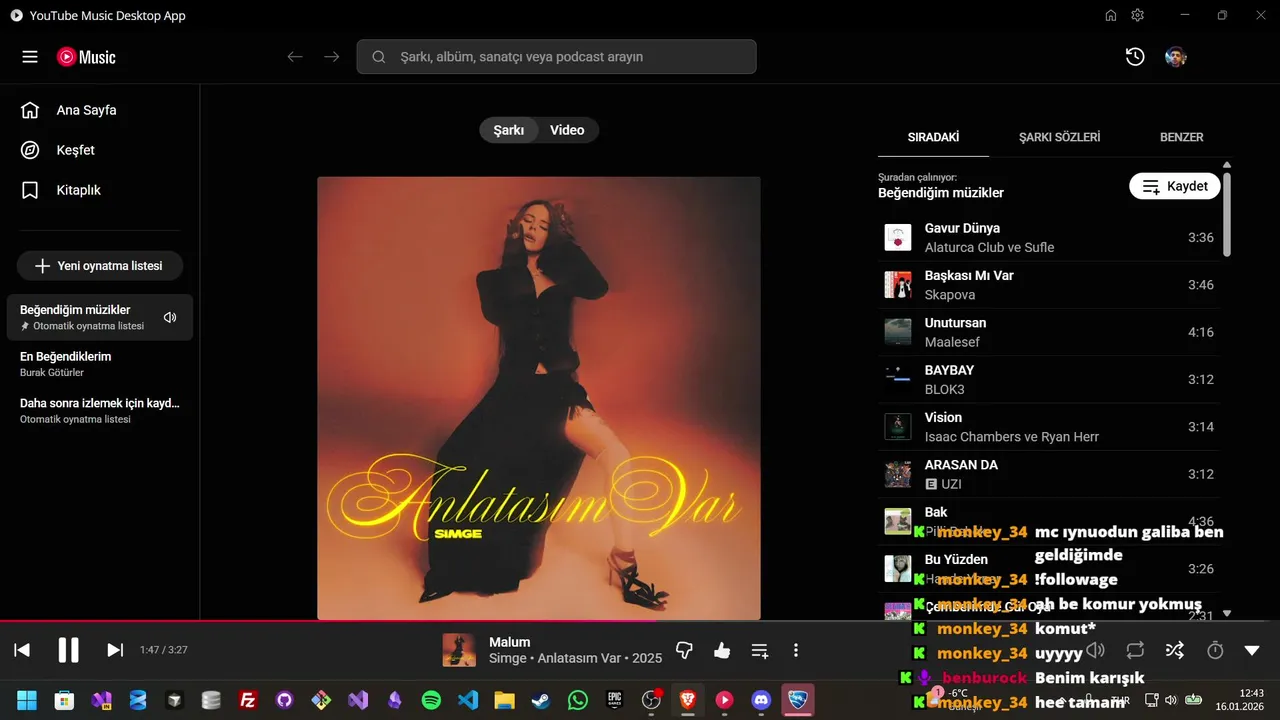Click the now-playing speaker icon in sidebar

[170, 317]
